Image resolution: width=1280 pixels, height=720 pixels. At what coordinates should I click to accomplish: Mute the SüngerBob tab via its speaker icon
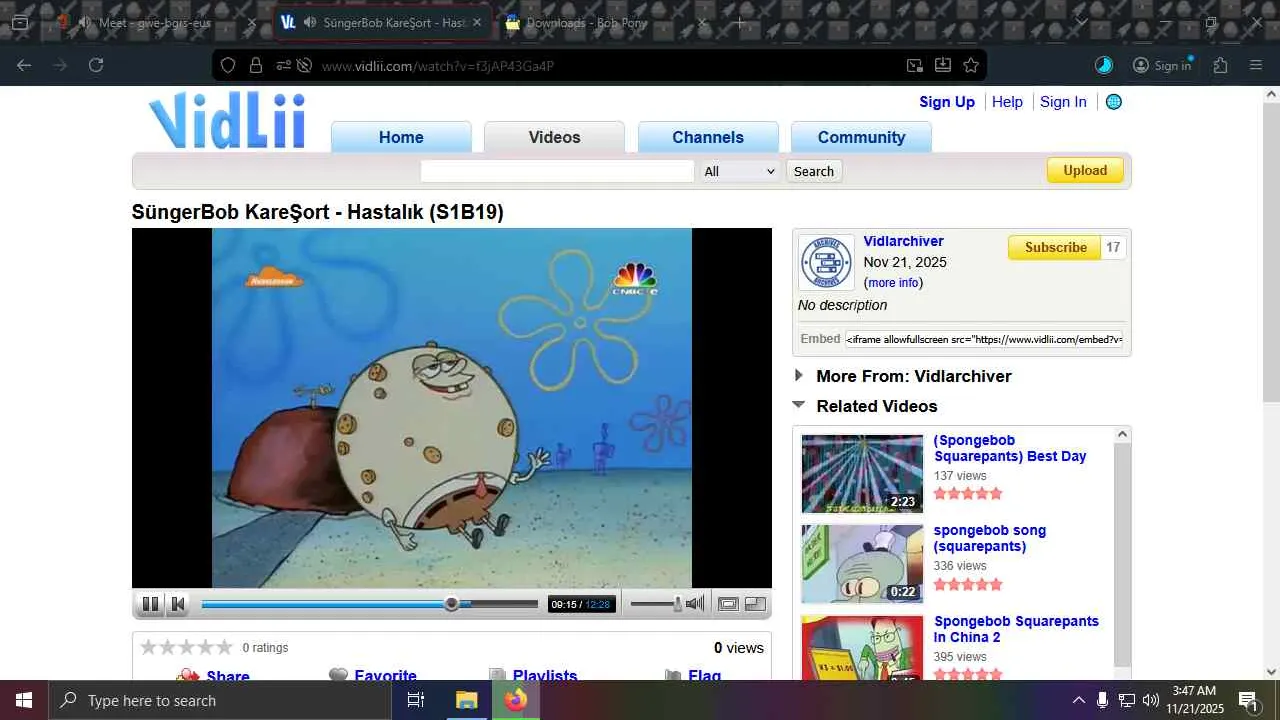[x=310, y=22]
